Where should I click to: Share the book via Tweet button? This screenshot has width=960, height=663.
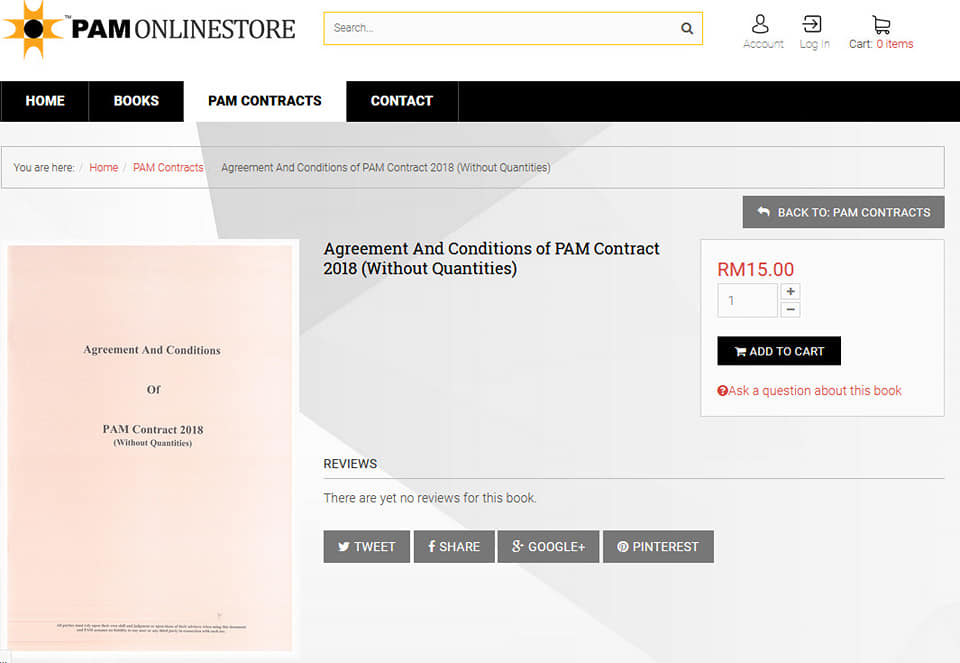(x=366, y=546)
